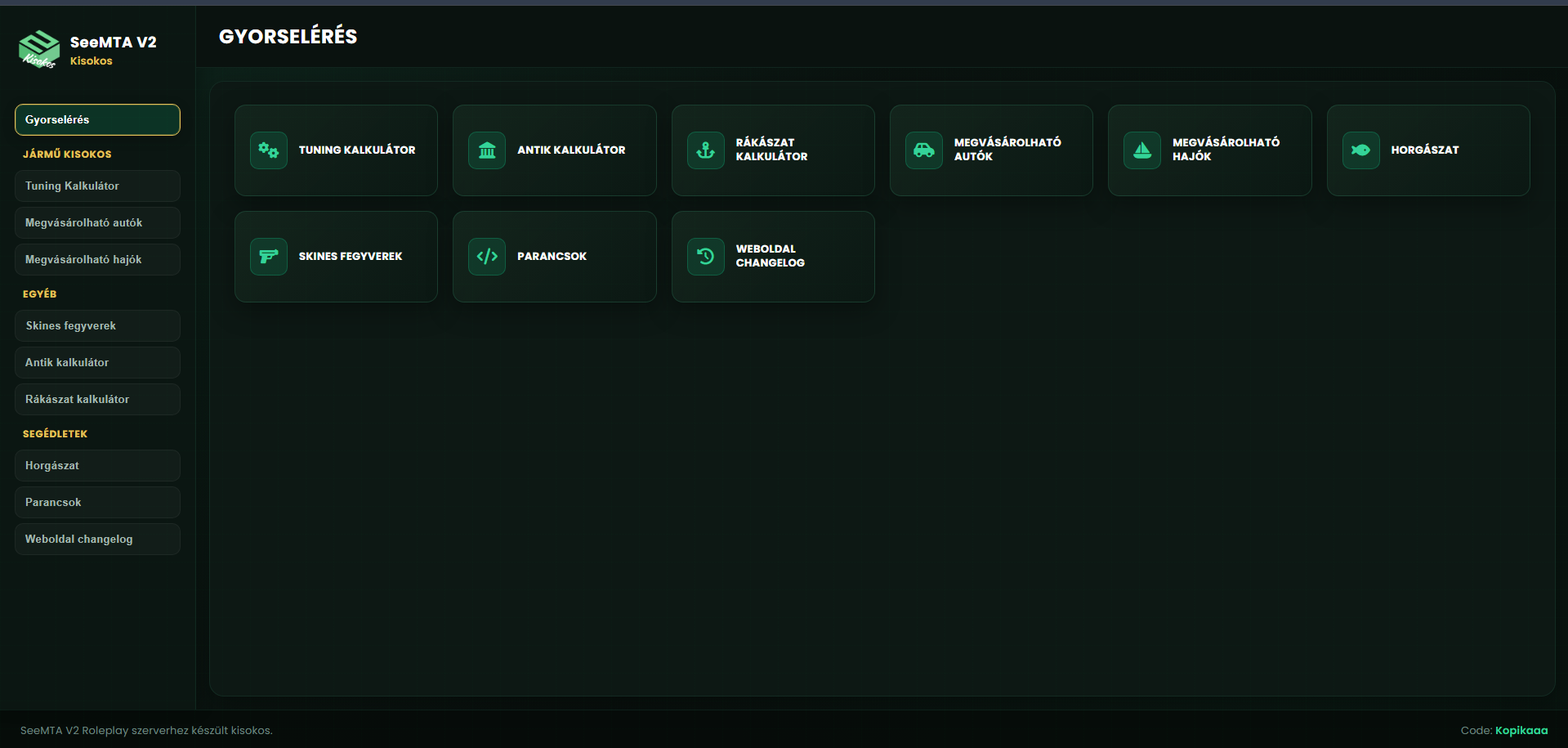Click the SEGÉDLETEK section heading
This screenshot has height=748, width=1568.
55,434
